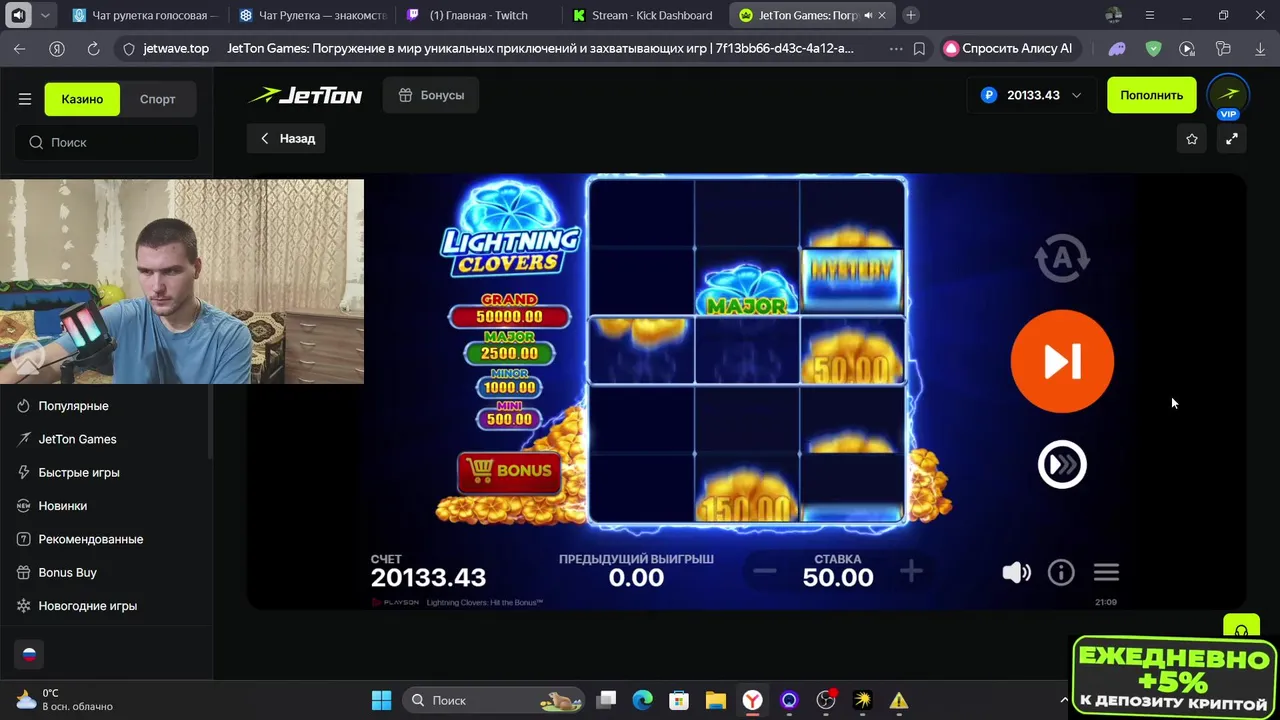The image size is (1280, 720).
Task: Click the MAJOR 2500.00 jackpot label
Action: pos(509,348)
